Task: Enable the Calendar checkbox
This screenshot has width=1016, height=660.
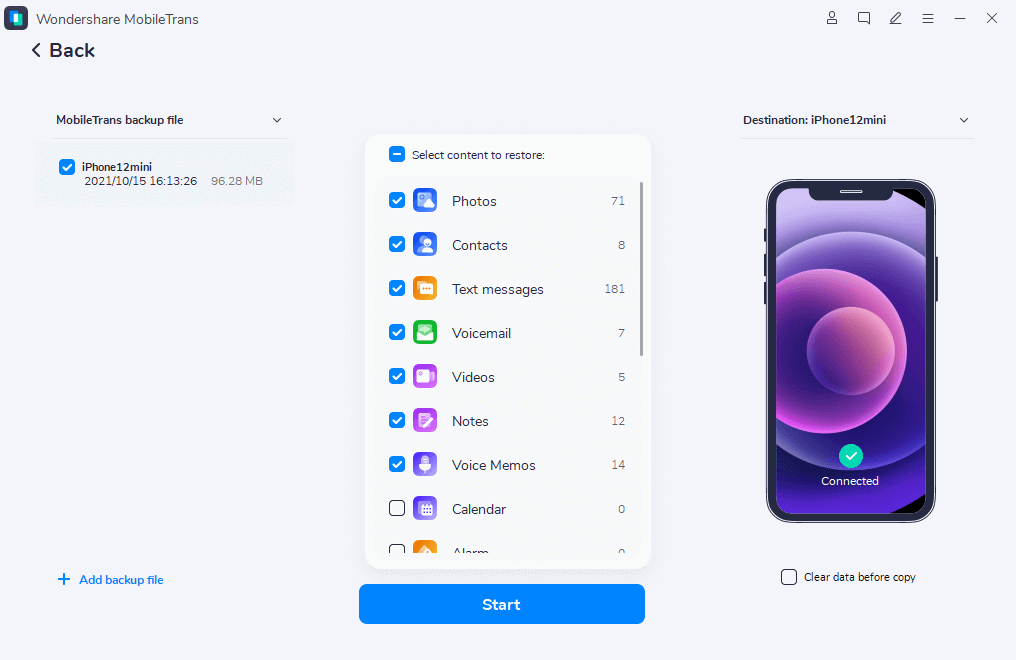Action: point(397,509)
